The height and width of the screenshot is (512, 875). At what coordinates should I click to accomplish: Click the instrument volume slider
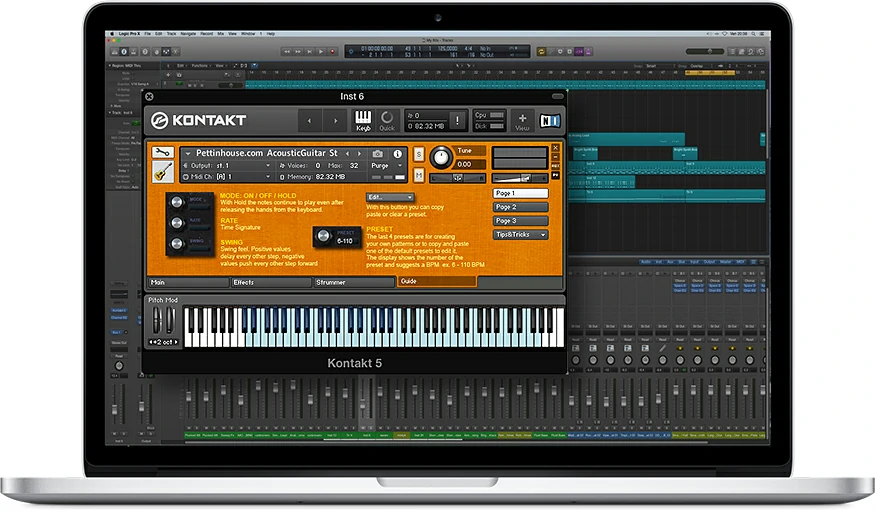point(519,178)
